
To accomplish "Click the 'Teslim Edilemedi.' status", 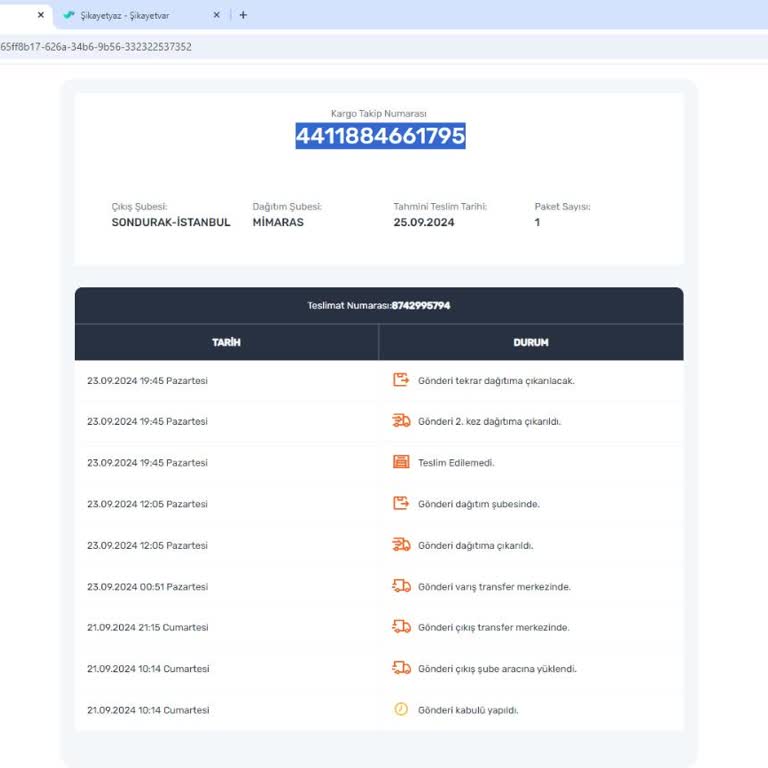I will [456, 462].
